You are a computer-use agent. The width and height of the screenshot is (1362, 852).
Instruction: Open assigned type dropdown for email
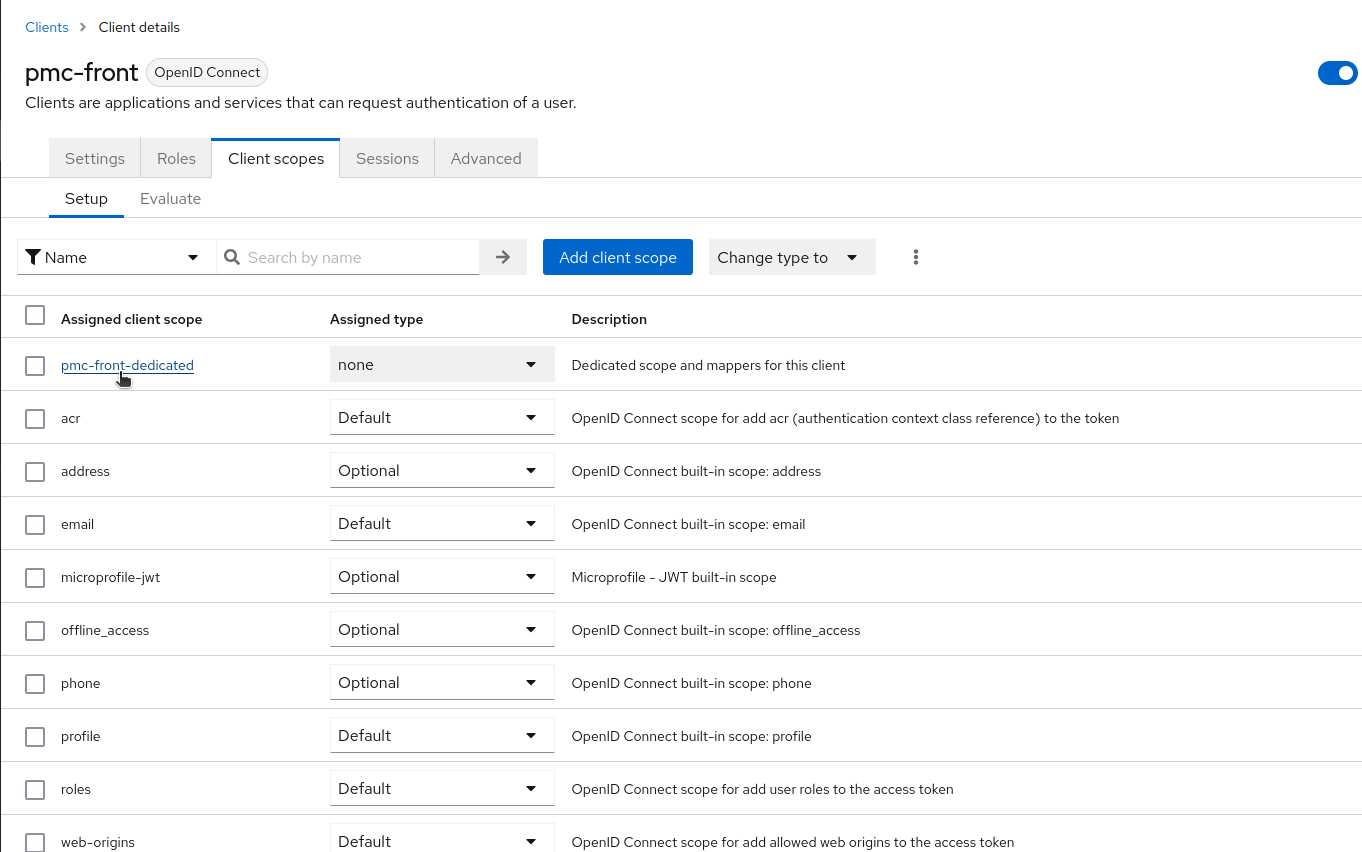point(441,524)
